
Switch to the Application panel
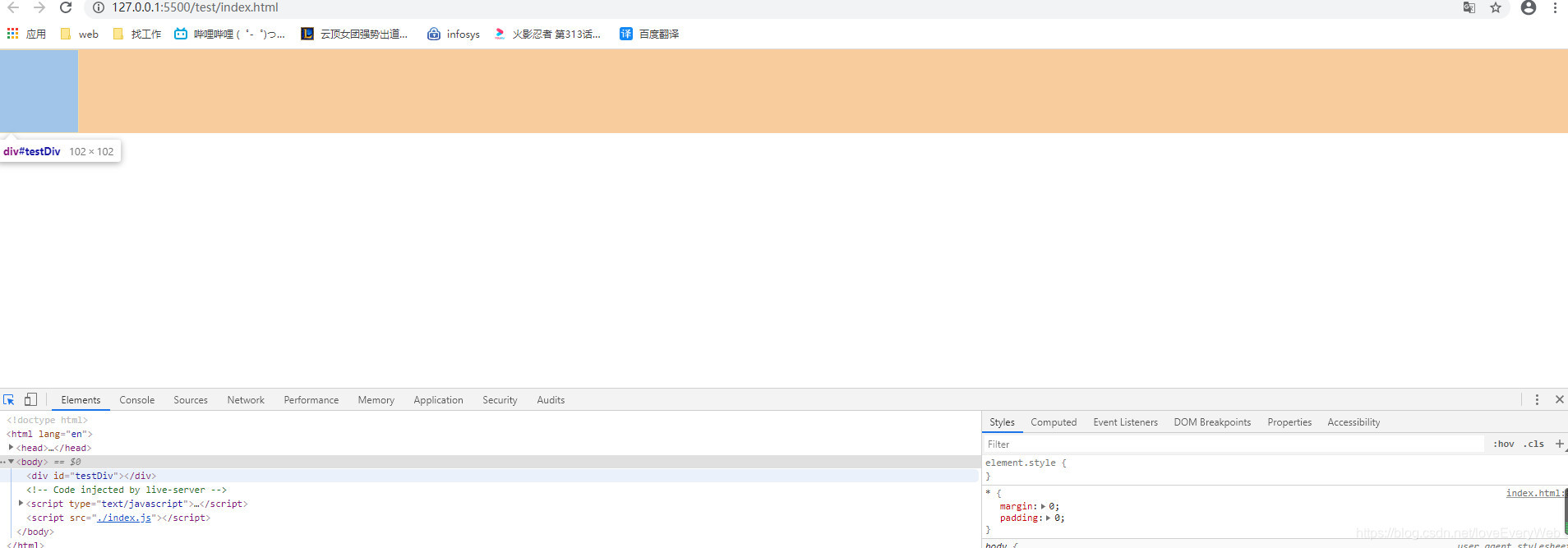[439, 400]
